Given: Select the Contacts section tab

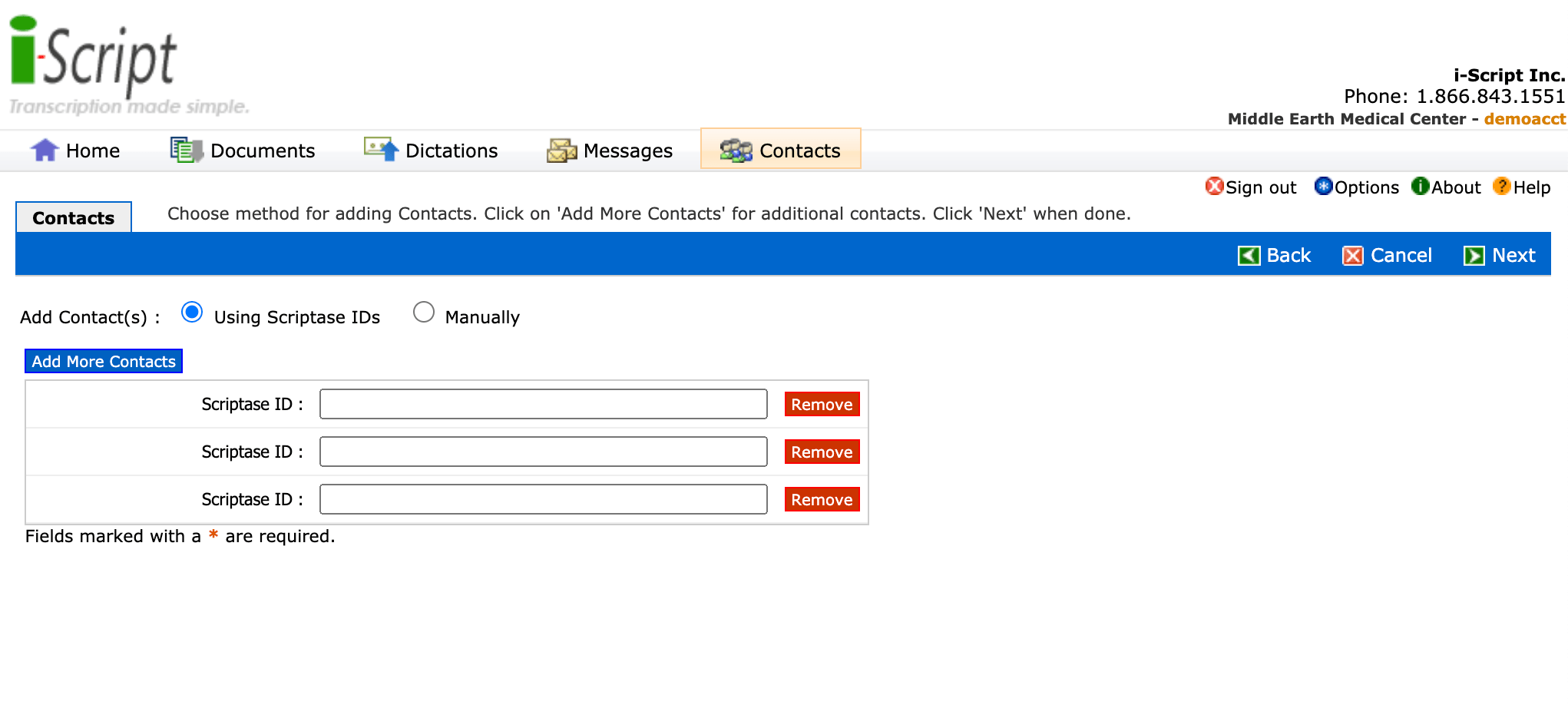Looking at the screenshot, I should tap(73, 218).
